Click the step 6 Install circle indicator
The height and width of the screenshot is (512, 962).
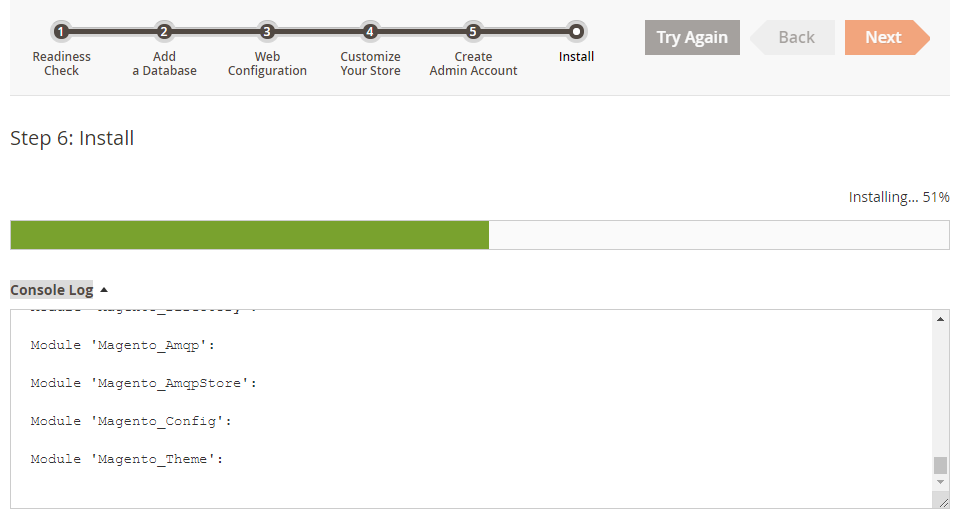pyautogui.click(x=576, y=32)
